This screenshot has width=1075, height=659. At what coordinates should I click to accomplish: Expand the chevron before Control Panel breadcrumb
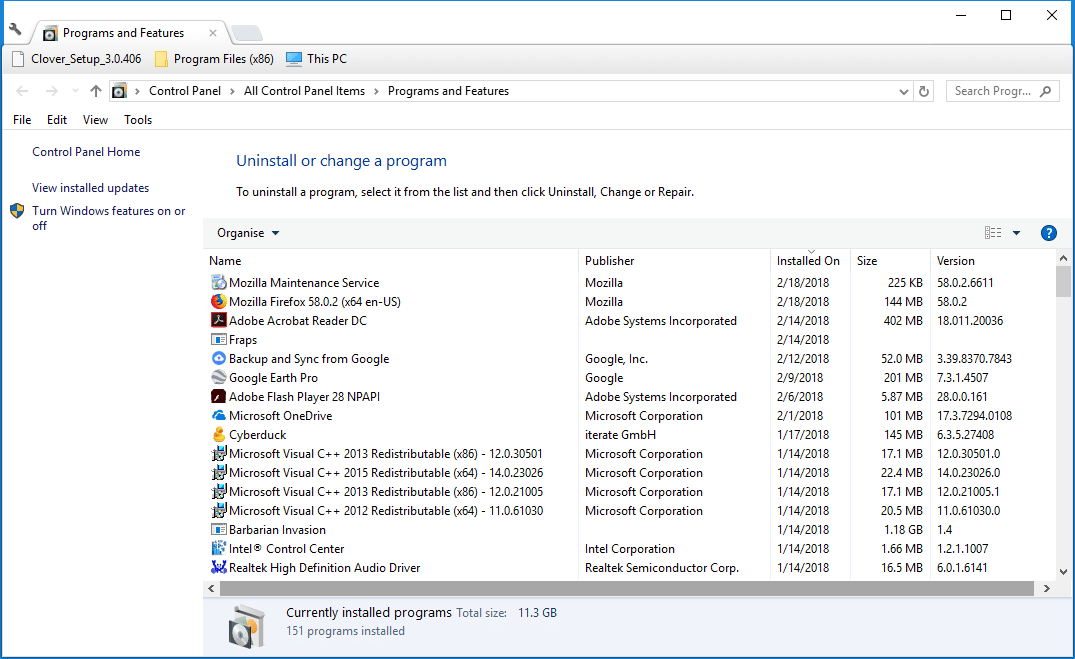138,91
